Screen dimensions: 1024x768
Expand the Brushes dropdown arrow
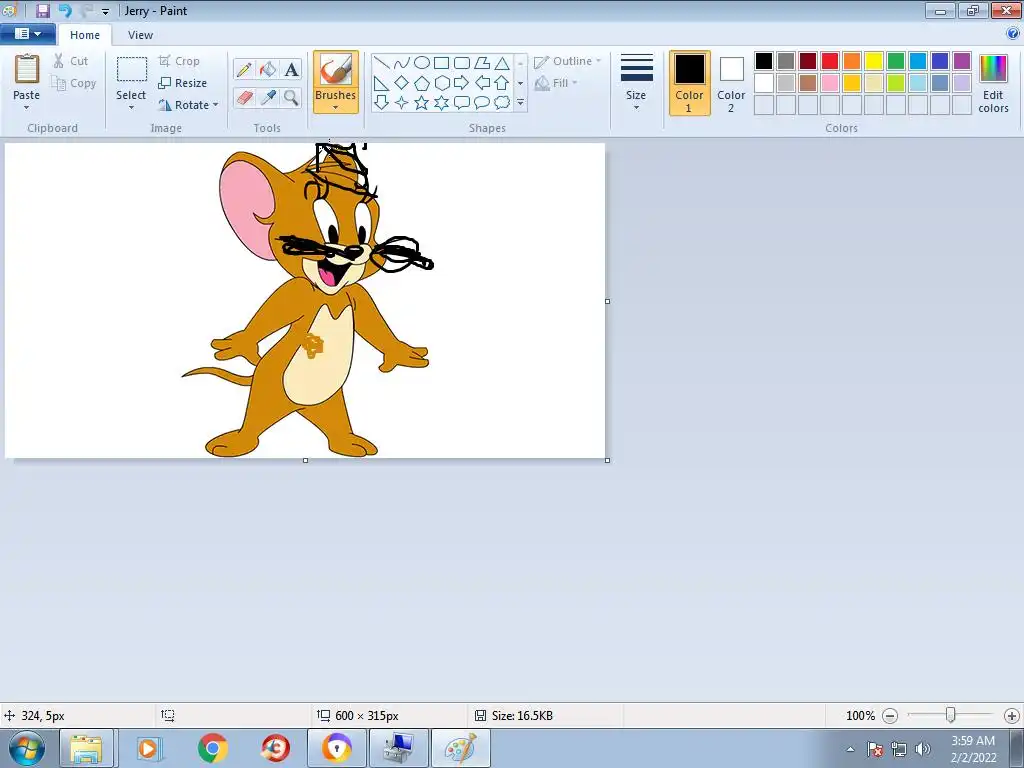coord(336,108)
